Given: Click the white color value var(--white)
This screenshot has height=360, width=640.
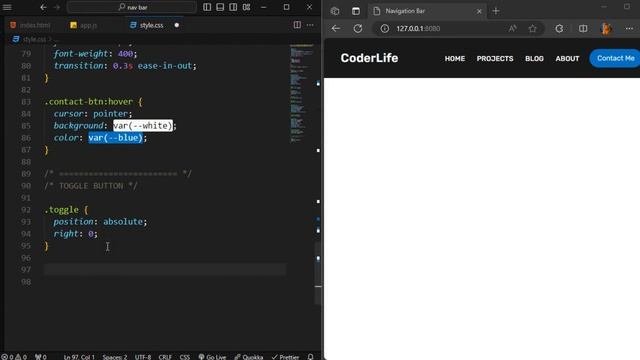Looking at the screenshot, I should tap(143, 126).
